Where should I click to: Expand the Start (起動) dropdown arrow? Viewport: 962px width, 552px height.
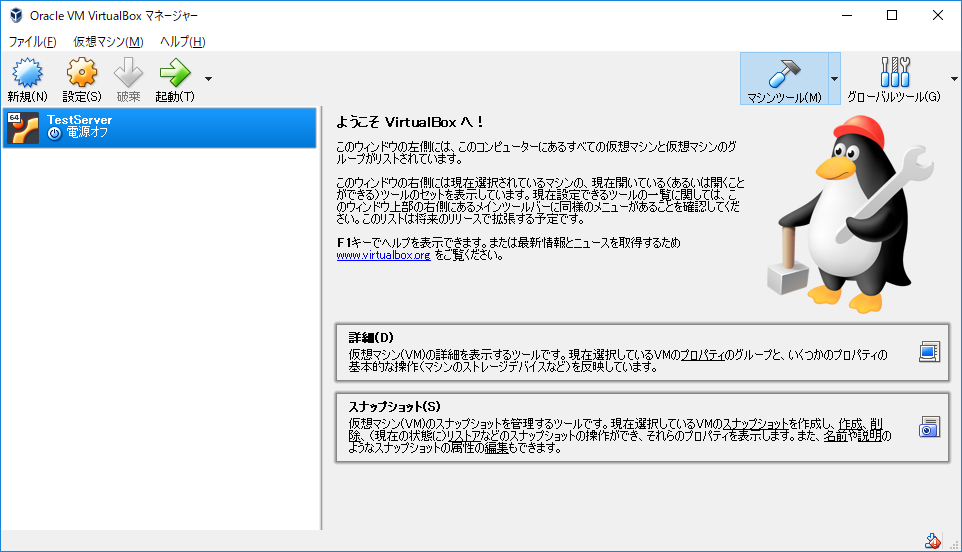click(x=209, y=79)
